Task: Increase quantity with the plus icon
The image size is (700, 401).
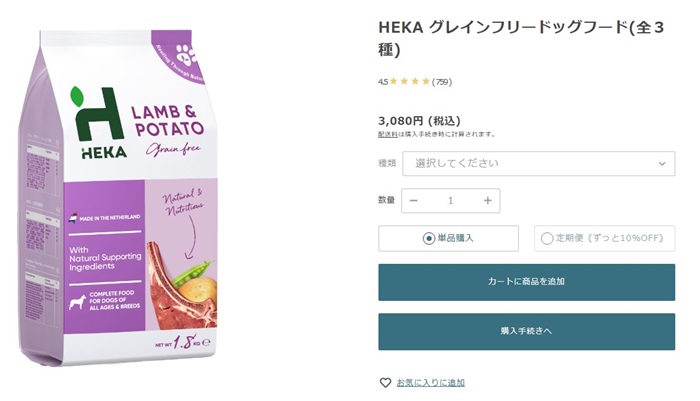Action: pos(488,200)
